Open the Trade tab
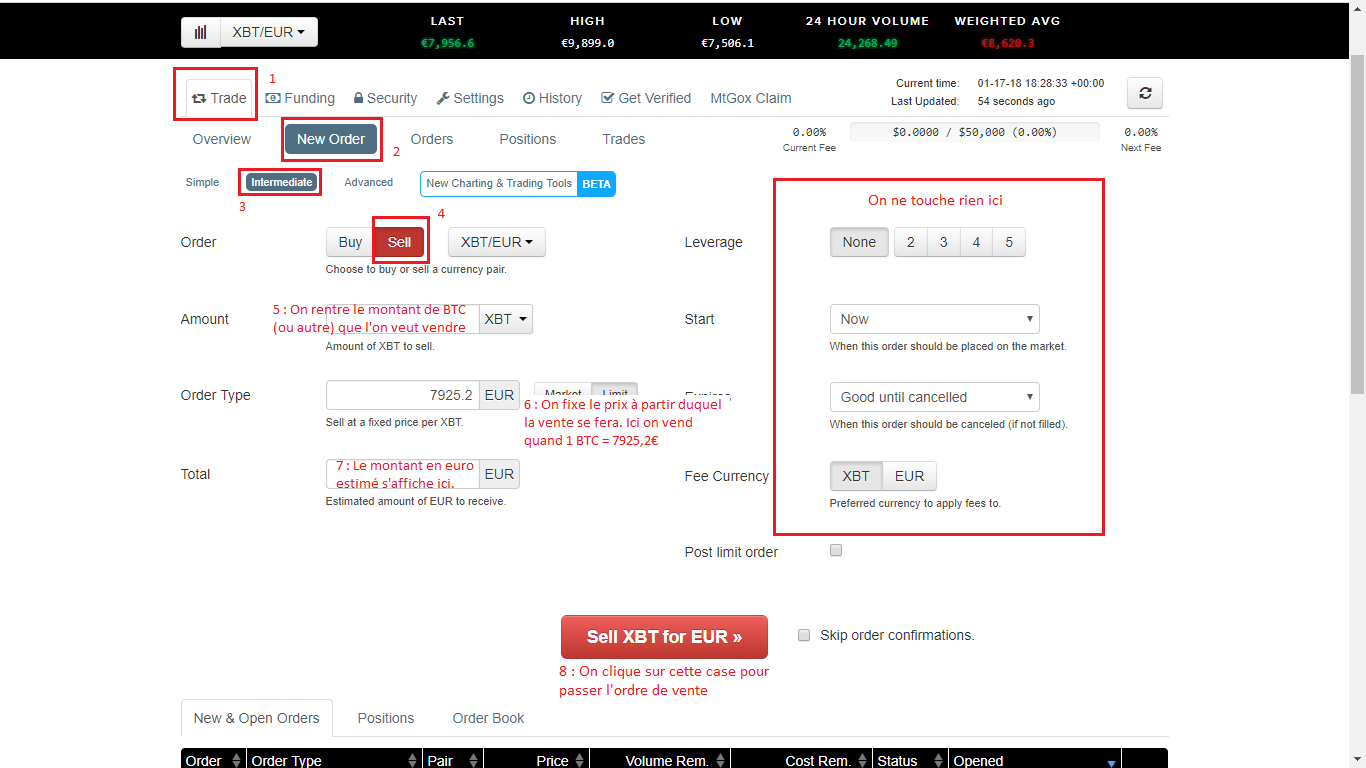The image size is (1366, 768). [x=219, y=98]
